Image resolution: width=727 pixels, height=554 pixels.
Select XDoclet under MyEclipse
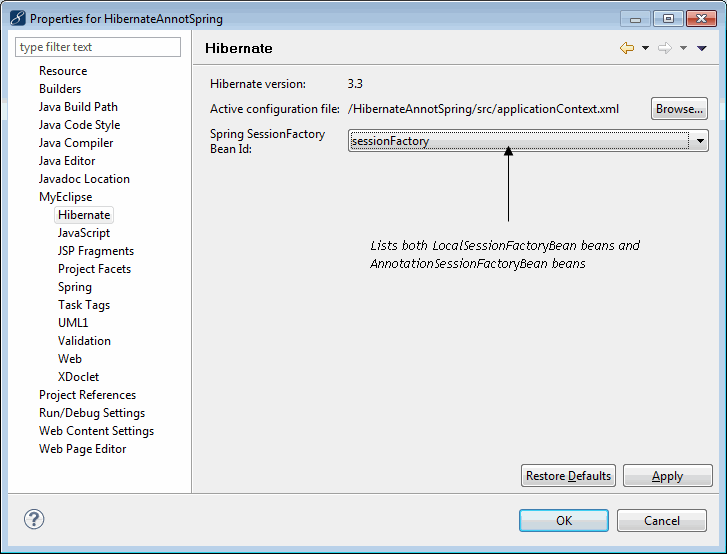coord(78,377)
